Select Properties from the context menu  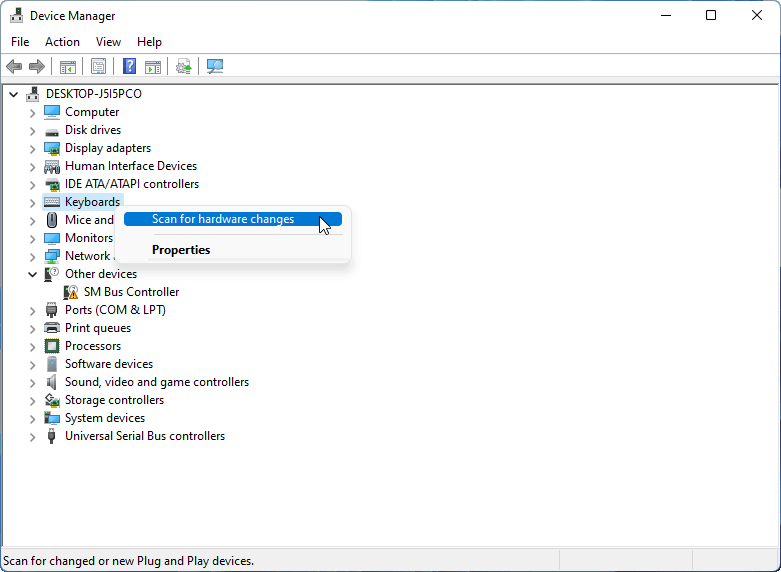[x=181, y=250]
